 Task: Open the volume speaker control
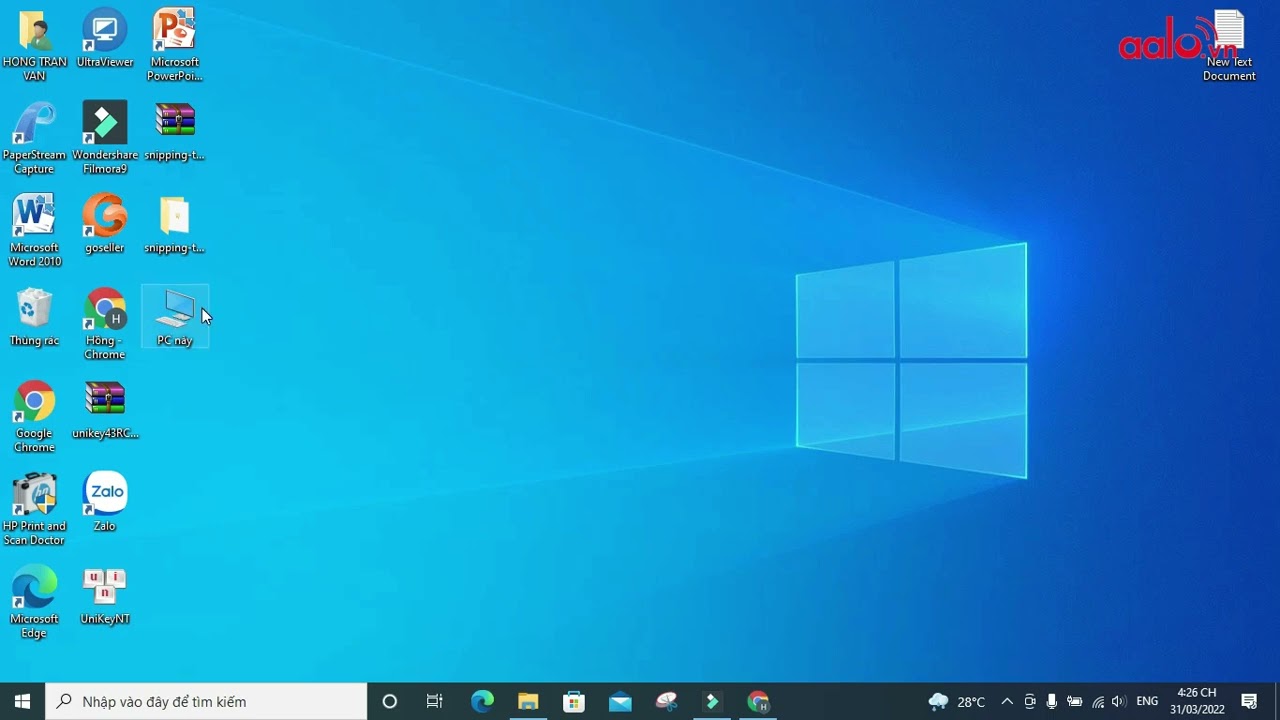click(x=1119, y=702)
